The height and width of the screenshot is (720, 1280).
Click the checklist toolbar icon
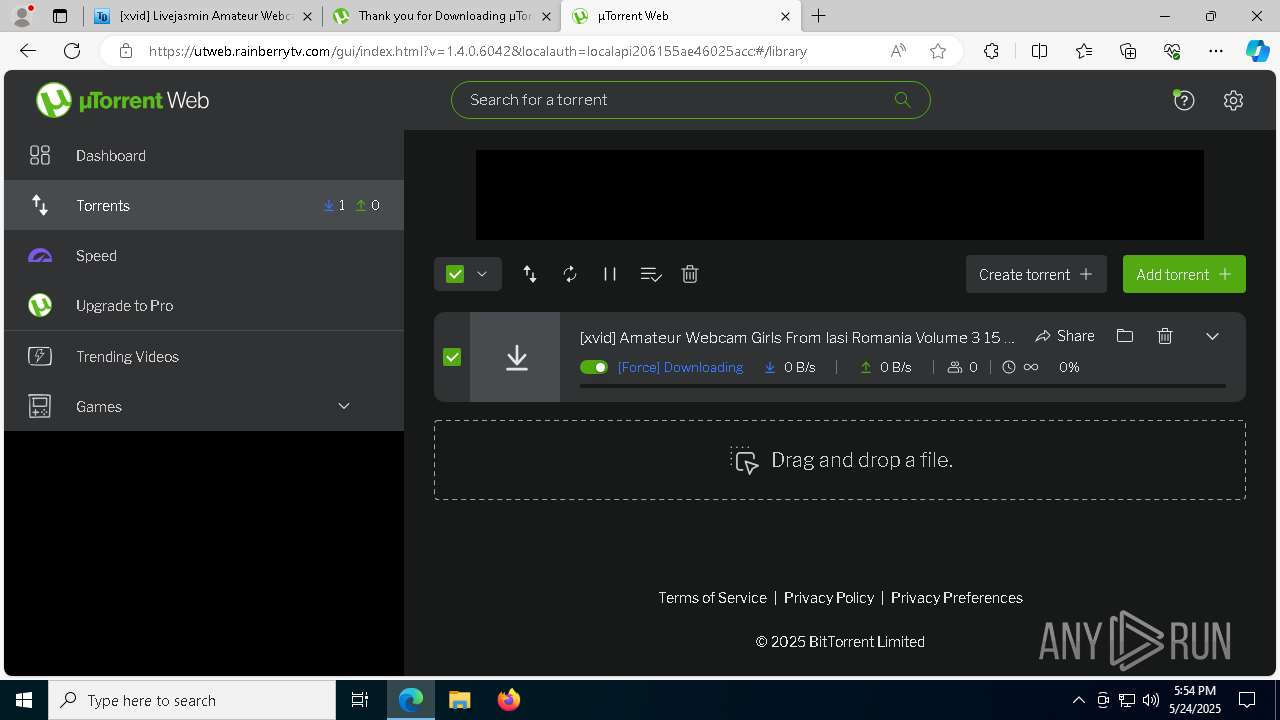click(651, 274)
